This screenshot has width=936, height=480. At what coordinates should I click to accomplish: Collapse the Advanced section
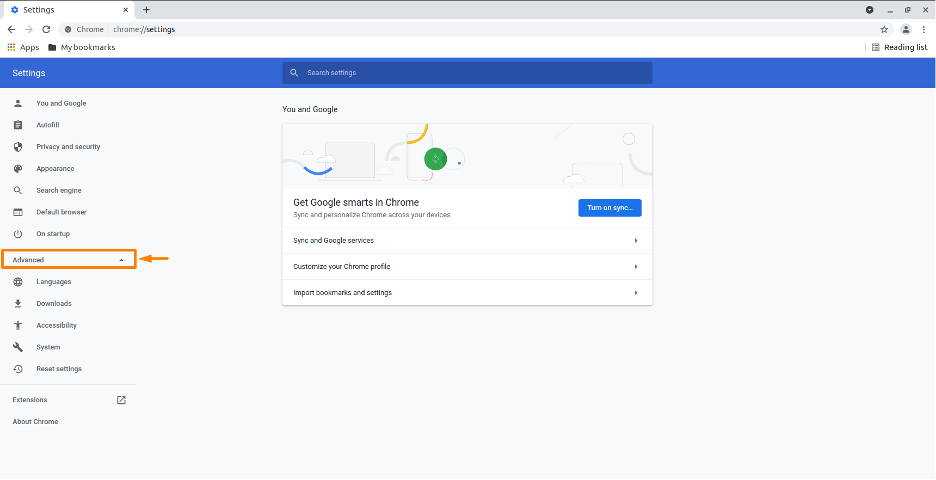[69, 260]
